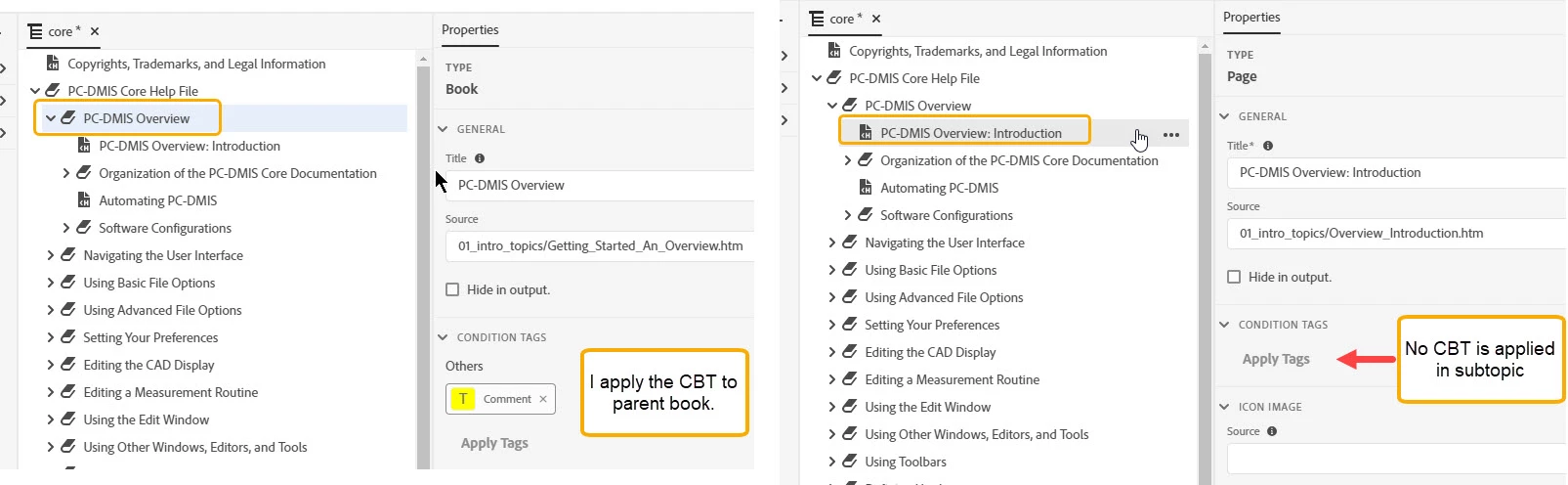Collapse CONDITION TAGS section in the right Properties
The height and width of the screenshot is (485, 1568).
(1224, 325)
